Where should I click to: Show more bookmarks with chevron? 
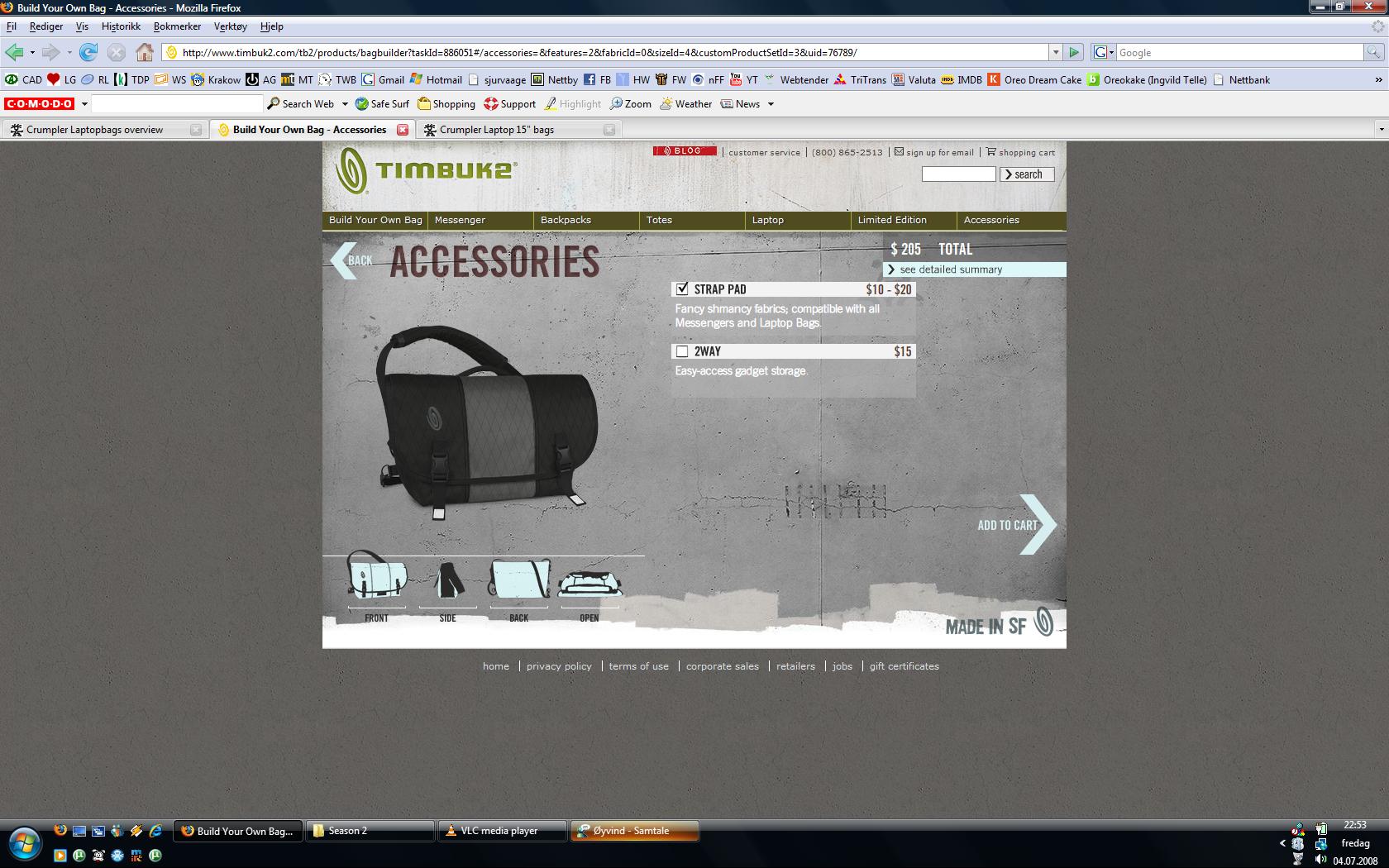pyautogui.click(x=1378, y=79)
